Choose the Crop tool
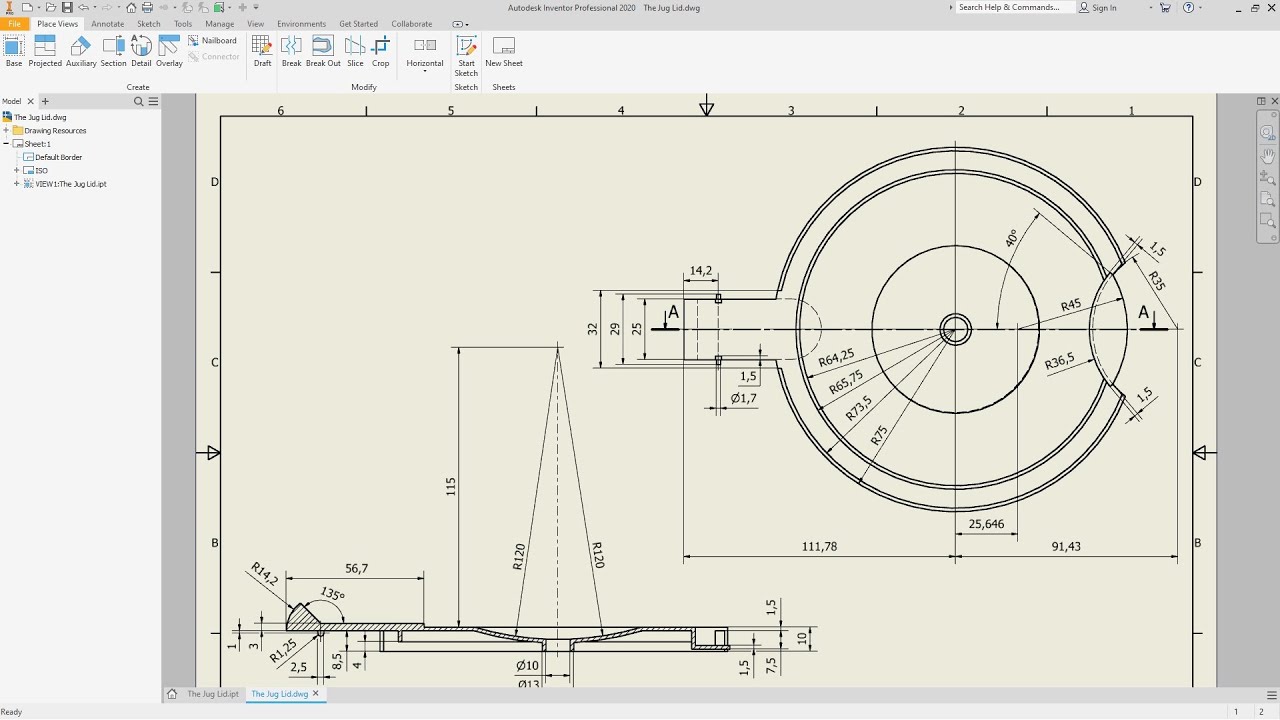This screenshot has width=1280, height=720. 381,51
